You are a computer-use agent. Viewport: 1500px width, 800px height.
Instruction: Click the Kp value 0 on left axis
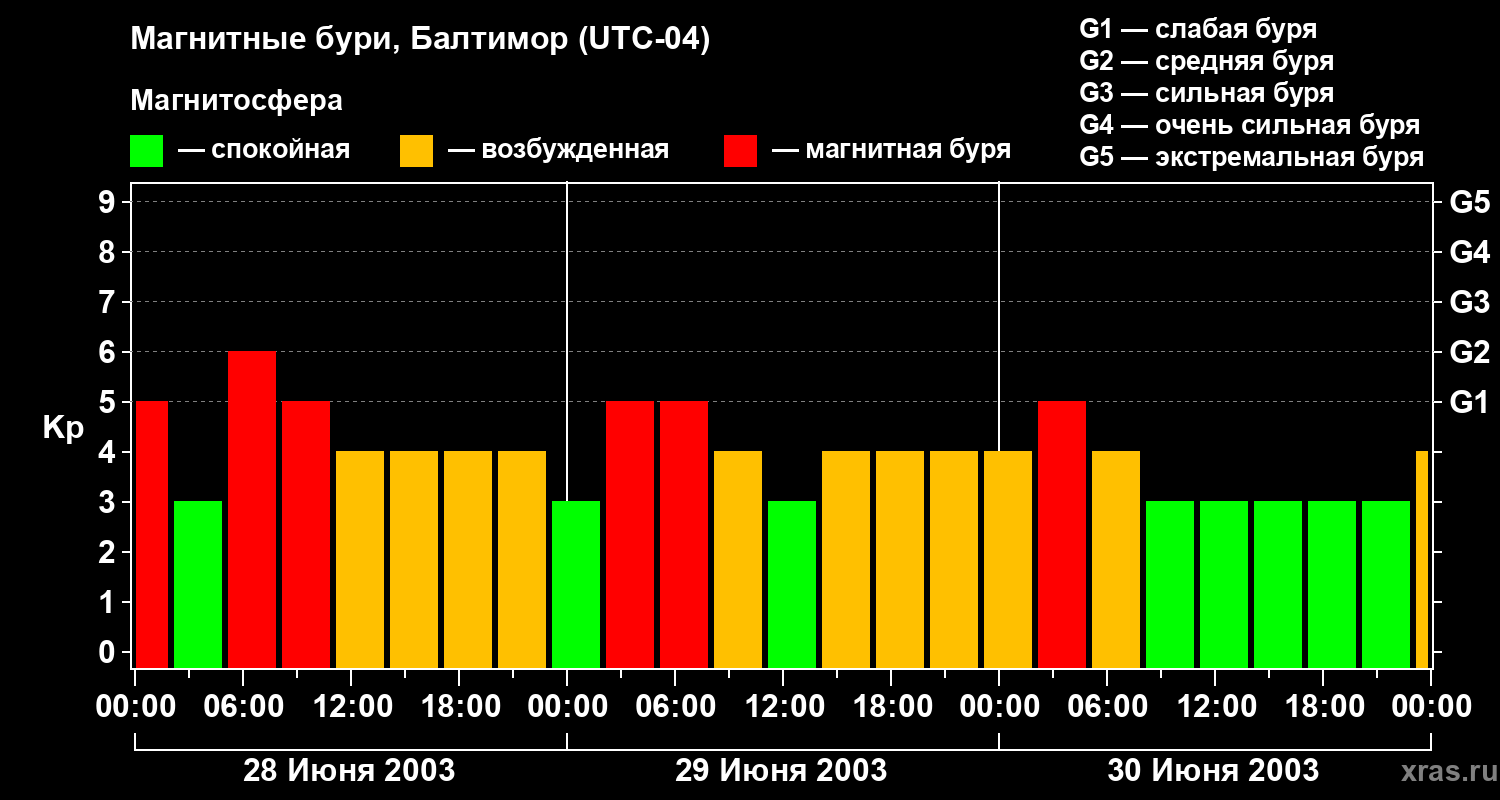(109, 652)
